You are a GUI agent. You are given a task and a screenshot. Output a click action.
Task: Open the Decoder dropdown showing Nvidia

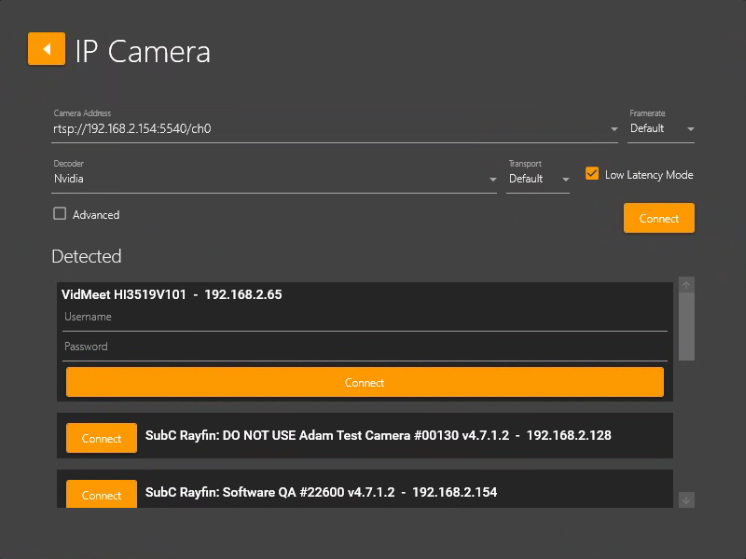pos(275,179)
